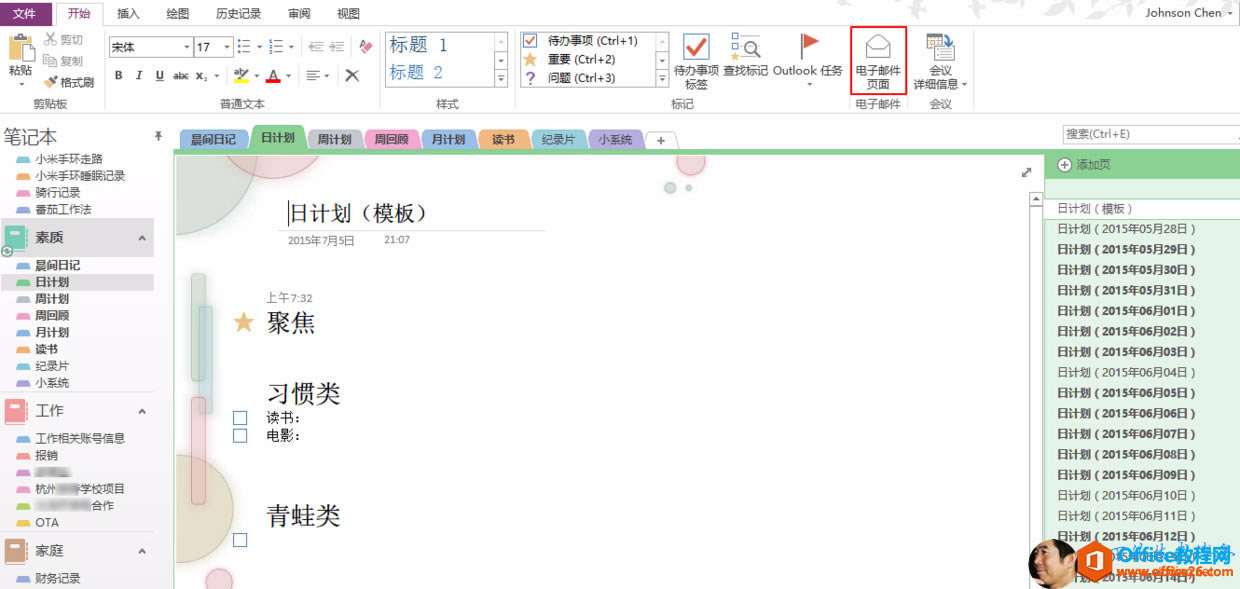Clear all formatting with eraser icon

365,47
